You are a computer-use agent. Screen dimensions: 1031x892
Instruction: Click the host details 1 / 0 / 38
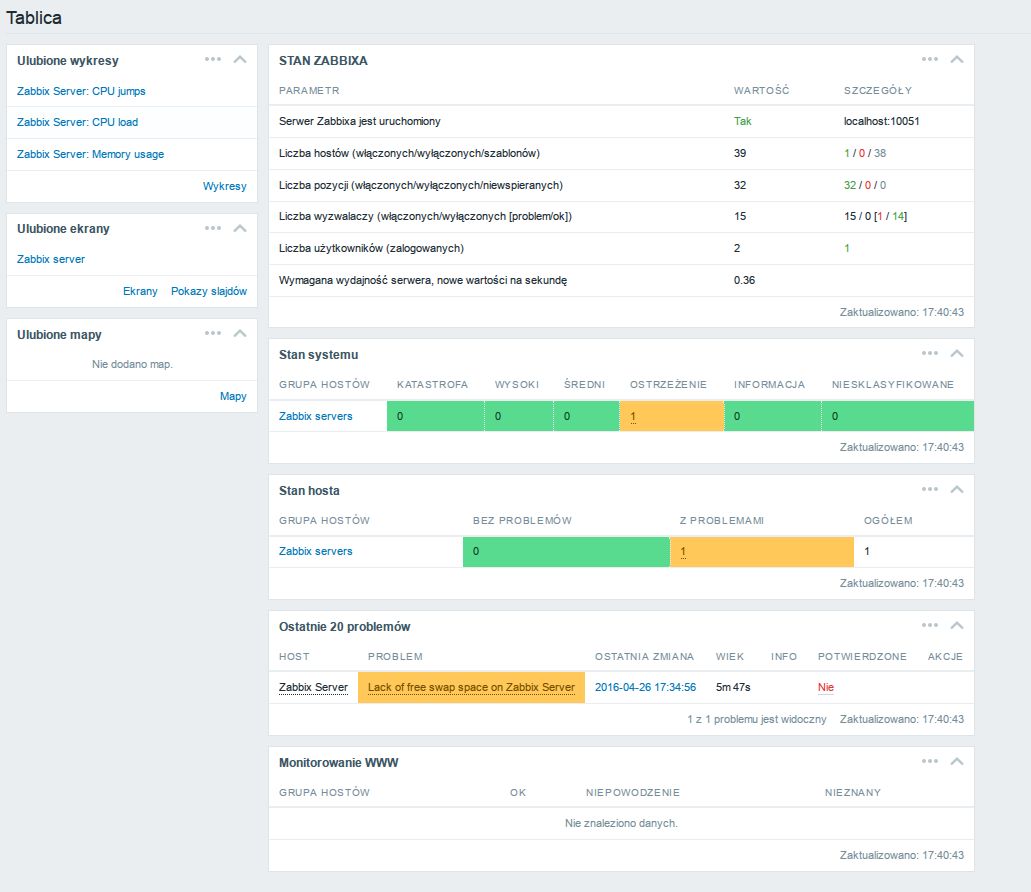[x=865, y=153]
